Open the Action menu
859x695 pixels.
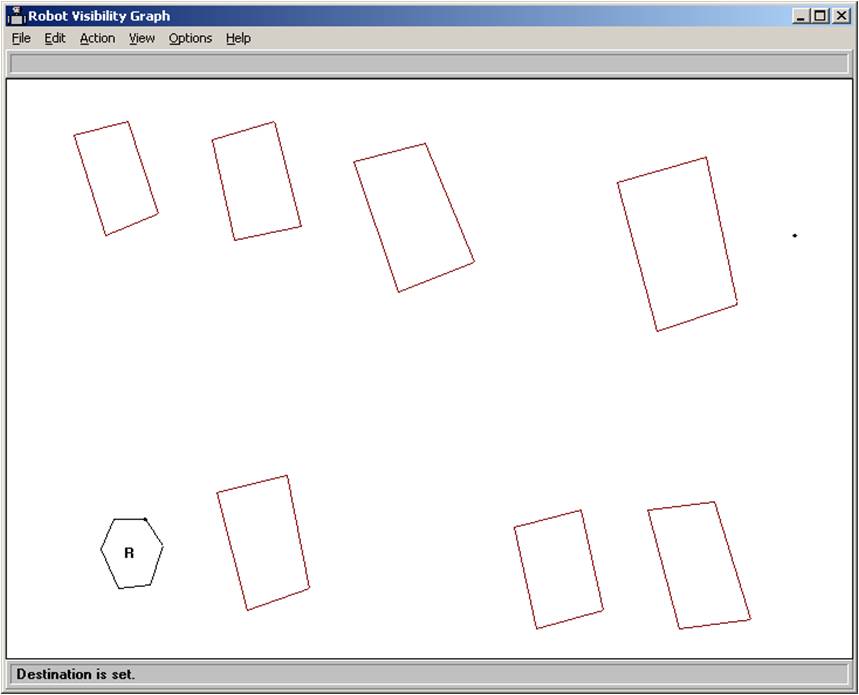tap(98, 38)
